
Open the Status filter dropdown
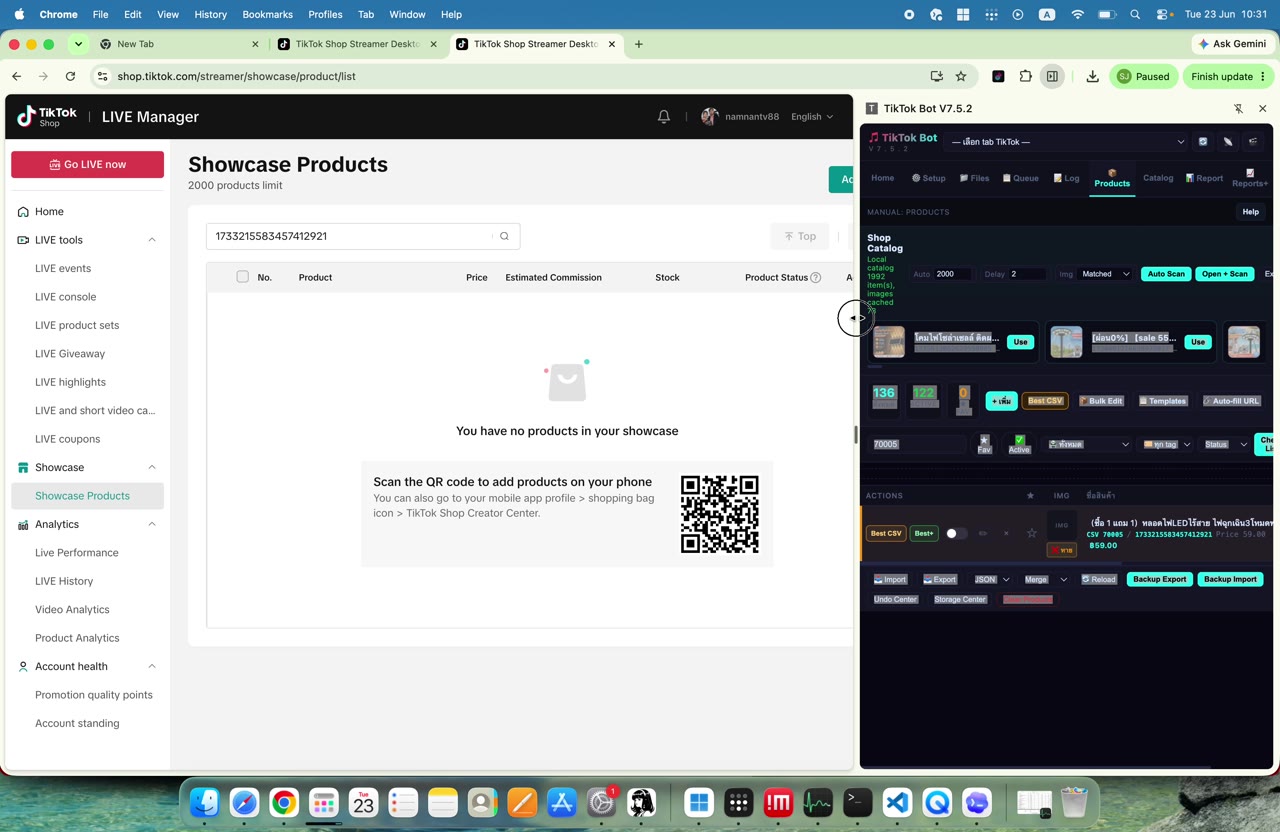click(x=1225, y=444)
